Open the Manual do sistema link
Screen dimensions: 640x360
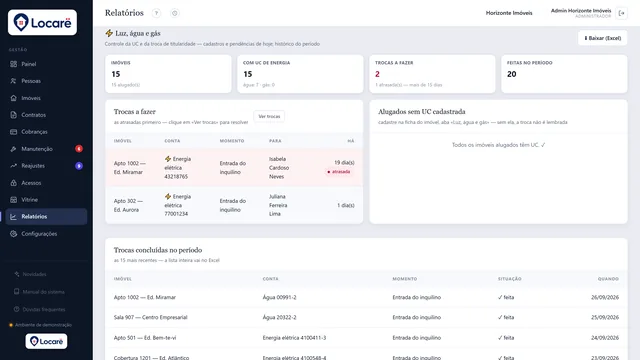43,291
